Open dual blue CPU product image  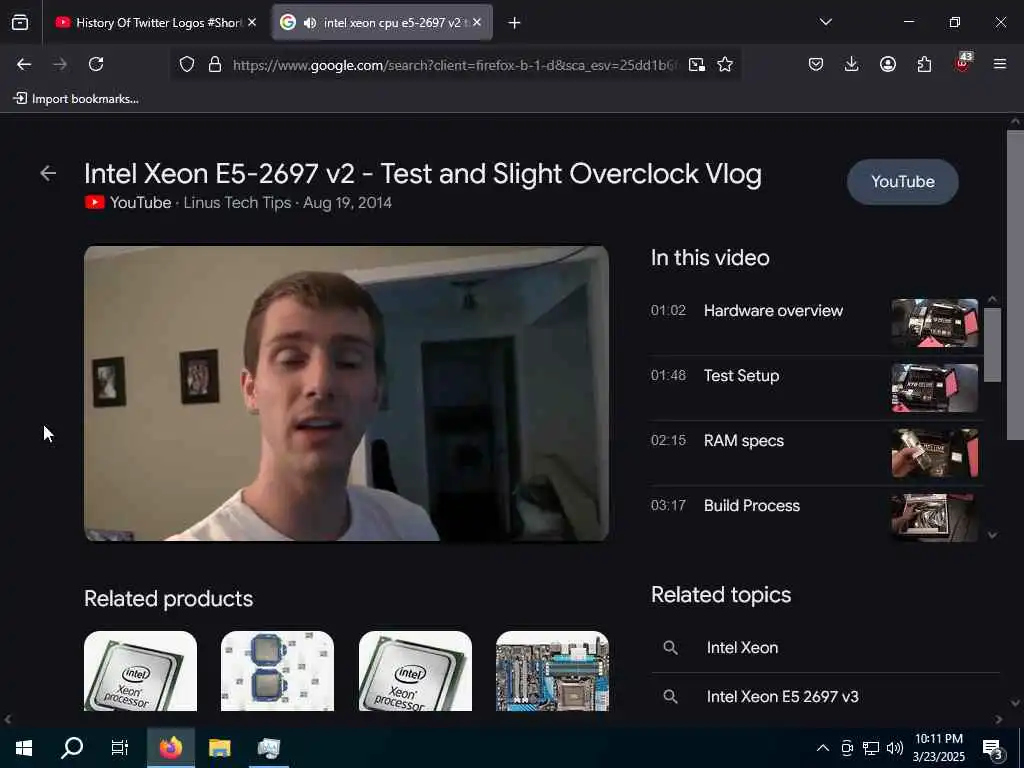tap(278, 671)
